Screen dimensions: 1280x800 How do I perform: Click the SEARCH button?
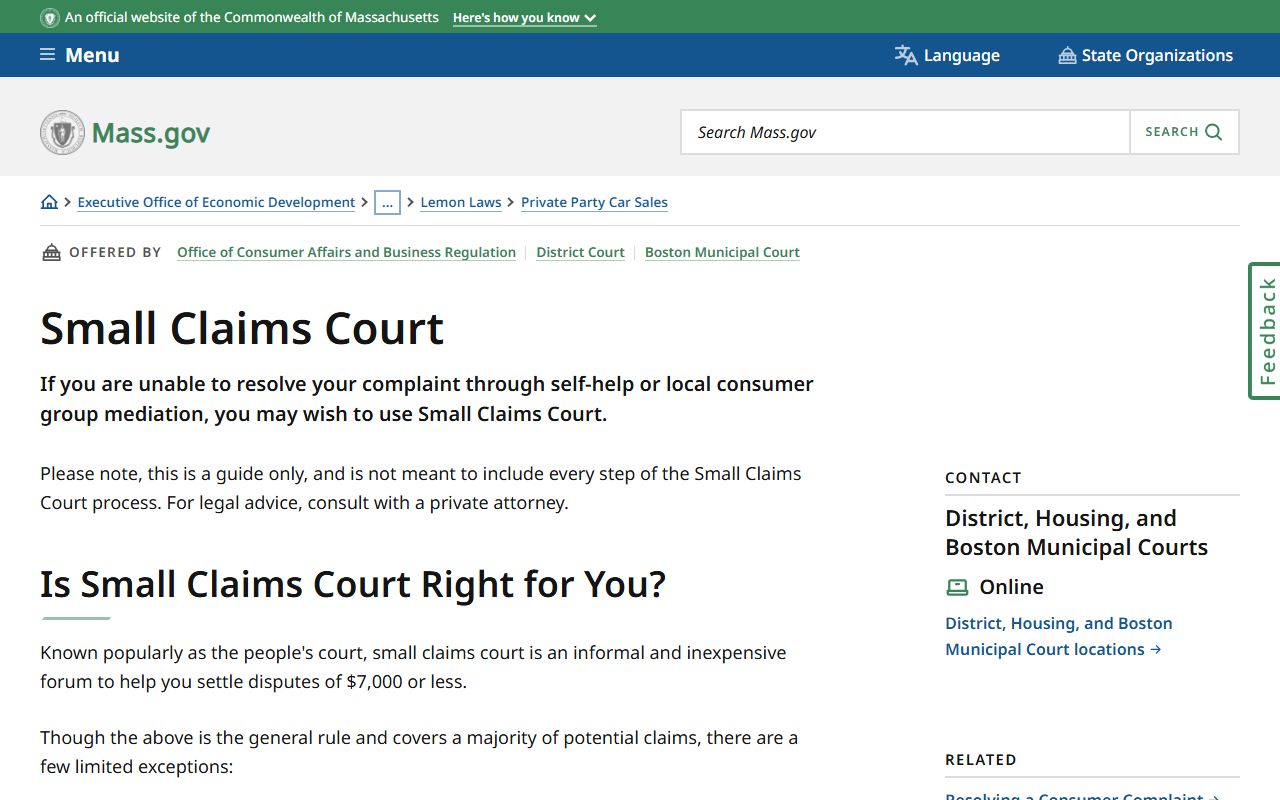click(x=1184, y=132)
